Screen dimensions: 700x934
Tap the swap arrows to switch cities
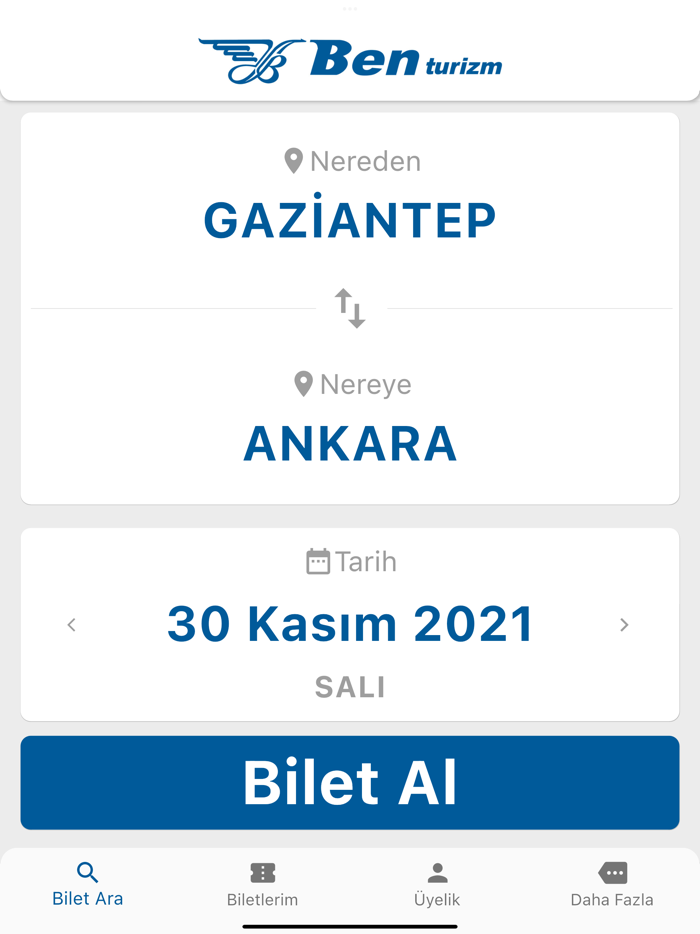point(350,307)
